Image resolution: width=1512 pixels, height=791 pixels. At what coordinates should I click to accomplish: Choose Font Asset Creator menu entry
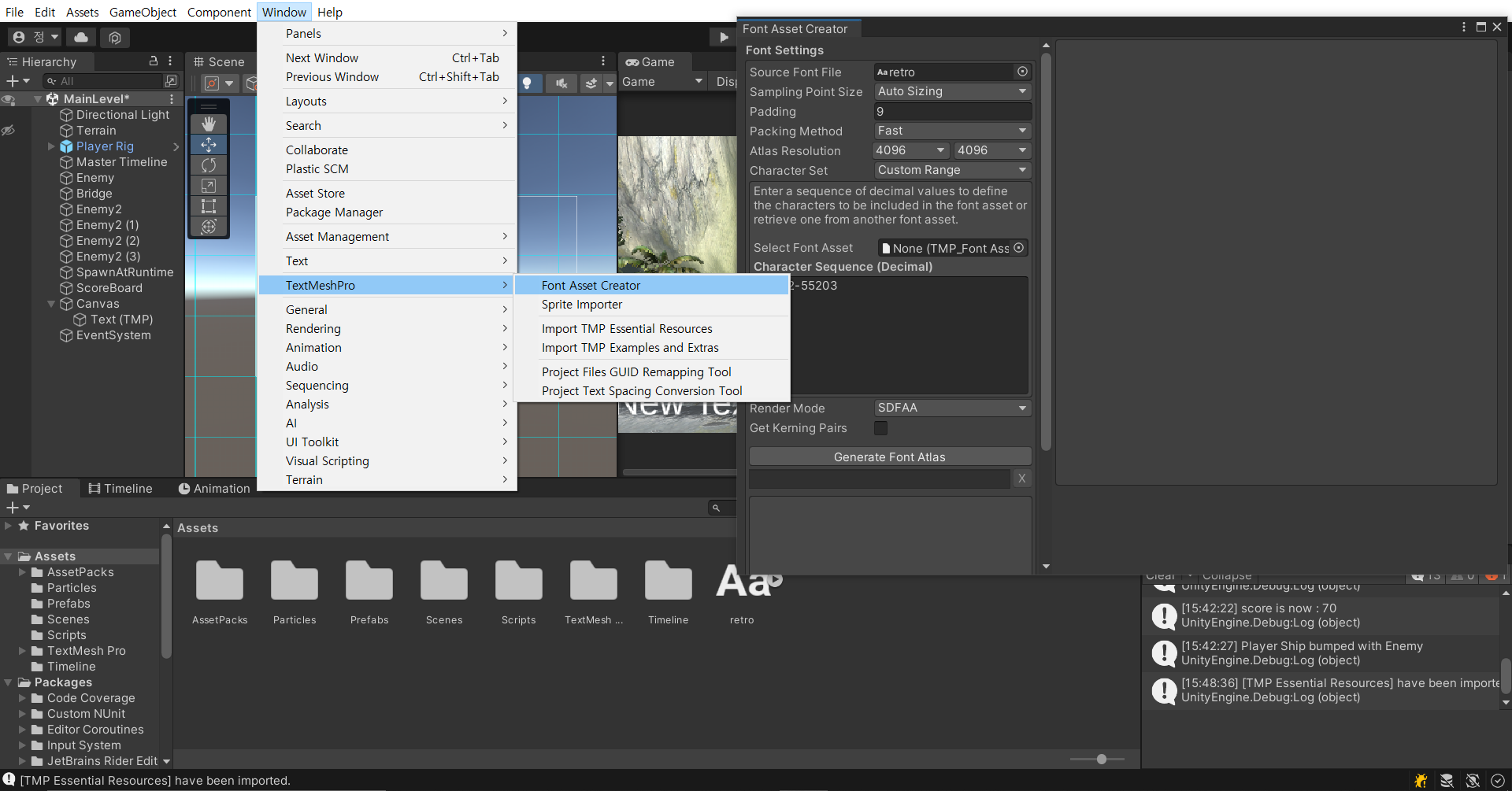[x=651, y=285]
